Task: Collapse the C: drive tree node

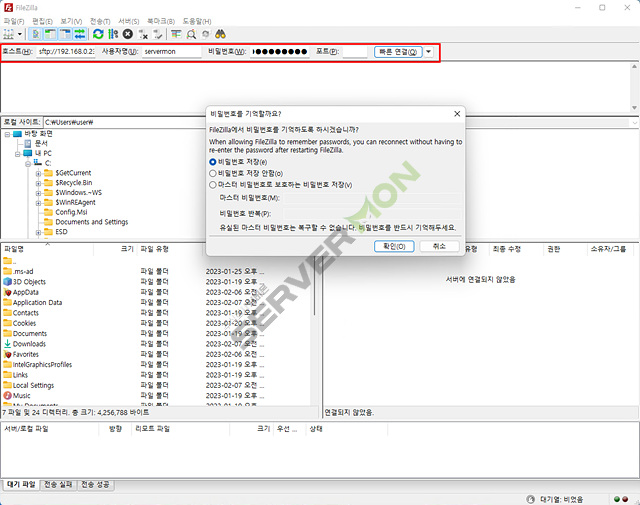Action: 28,164
